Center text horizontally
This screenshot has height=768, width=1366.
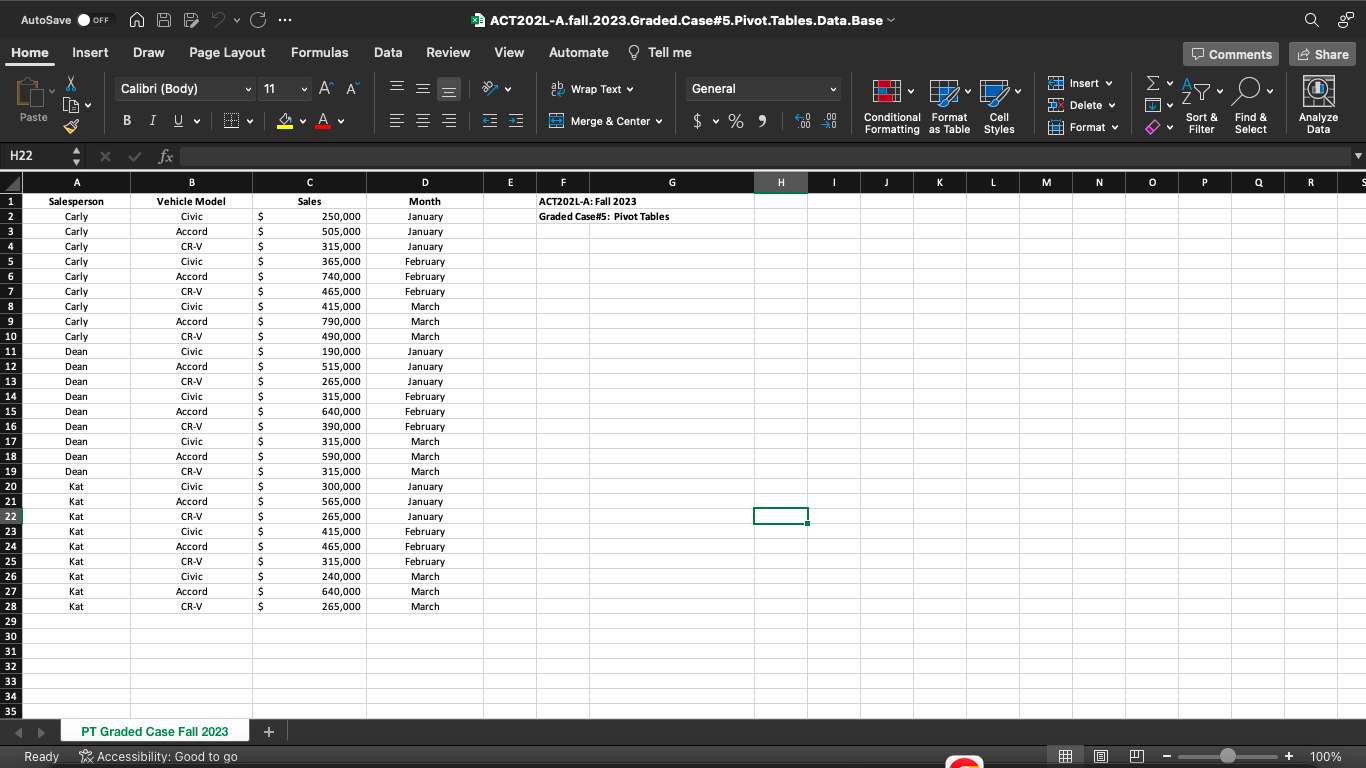[x=423, y=121]
